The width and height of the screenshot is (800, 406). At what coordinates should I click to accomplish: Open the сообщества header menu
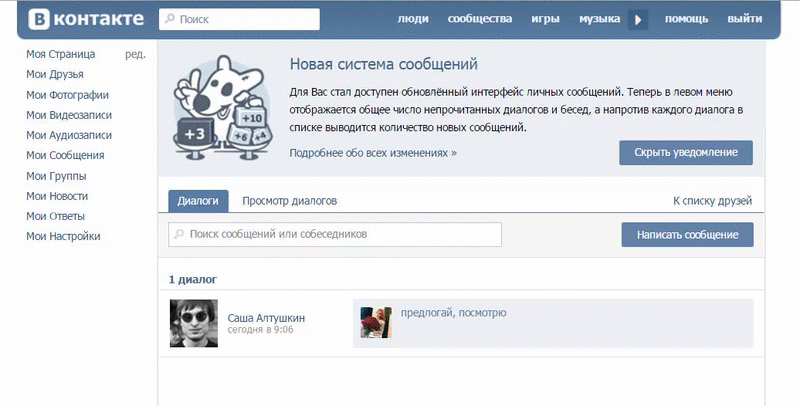tap(480, 19)
